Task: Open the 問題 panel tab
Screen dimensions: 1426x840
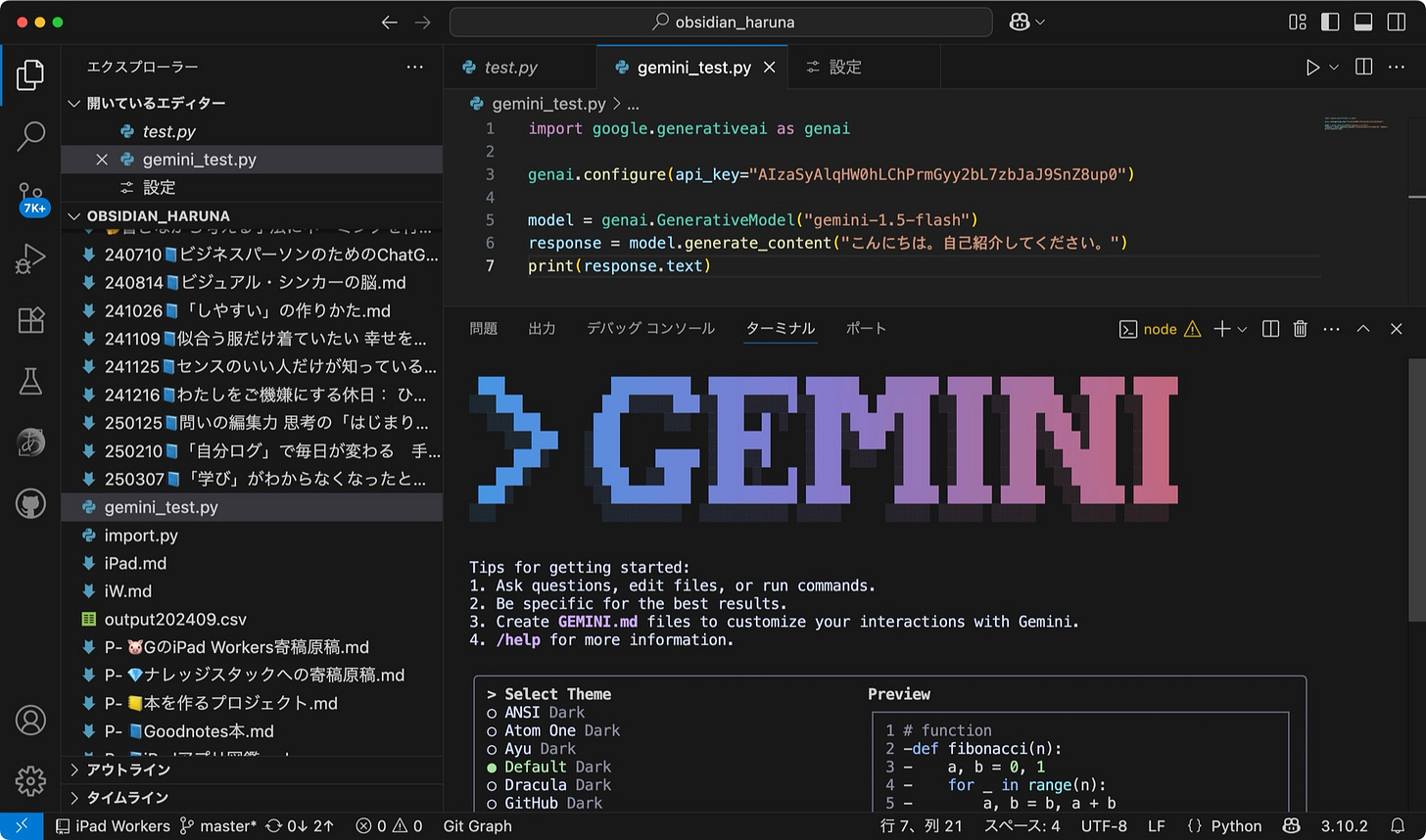Action: 484,329
